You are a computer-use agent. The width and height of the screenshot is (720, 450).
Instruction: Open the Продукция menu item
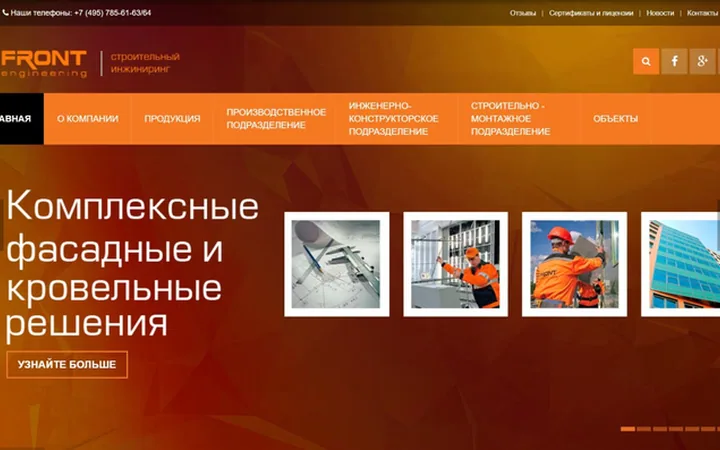click(x=172, y=118)
